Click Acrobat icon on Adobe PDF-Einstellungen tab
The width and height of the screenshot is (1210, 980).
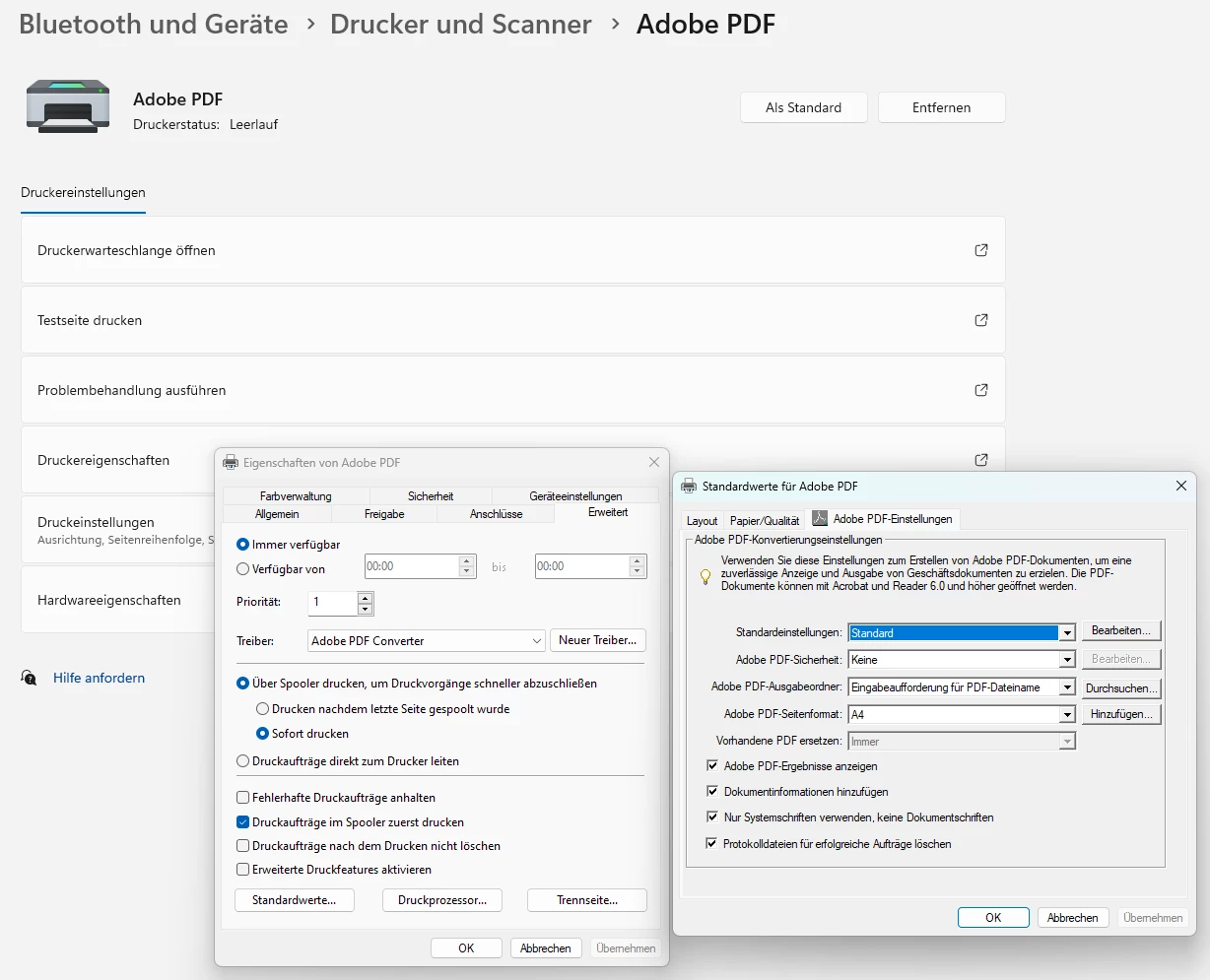(x=819, y=518)
